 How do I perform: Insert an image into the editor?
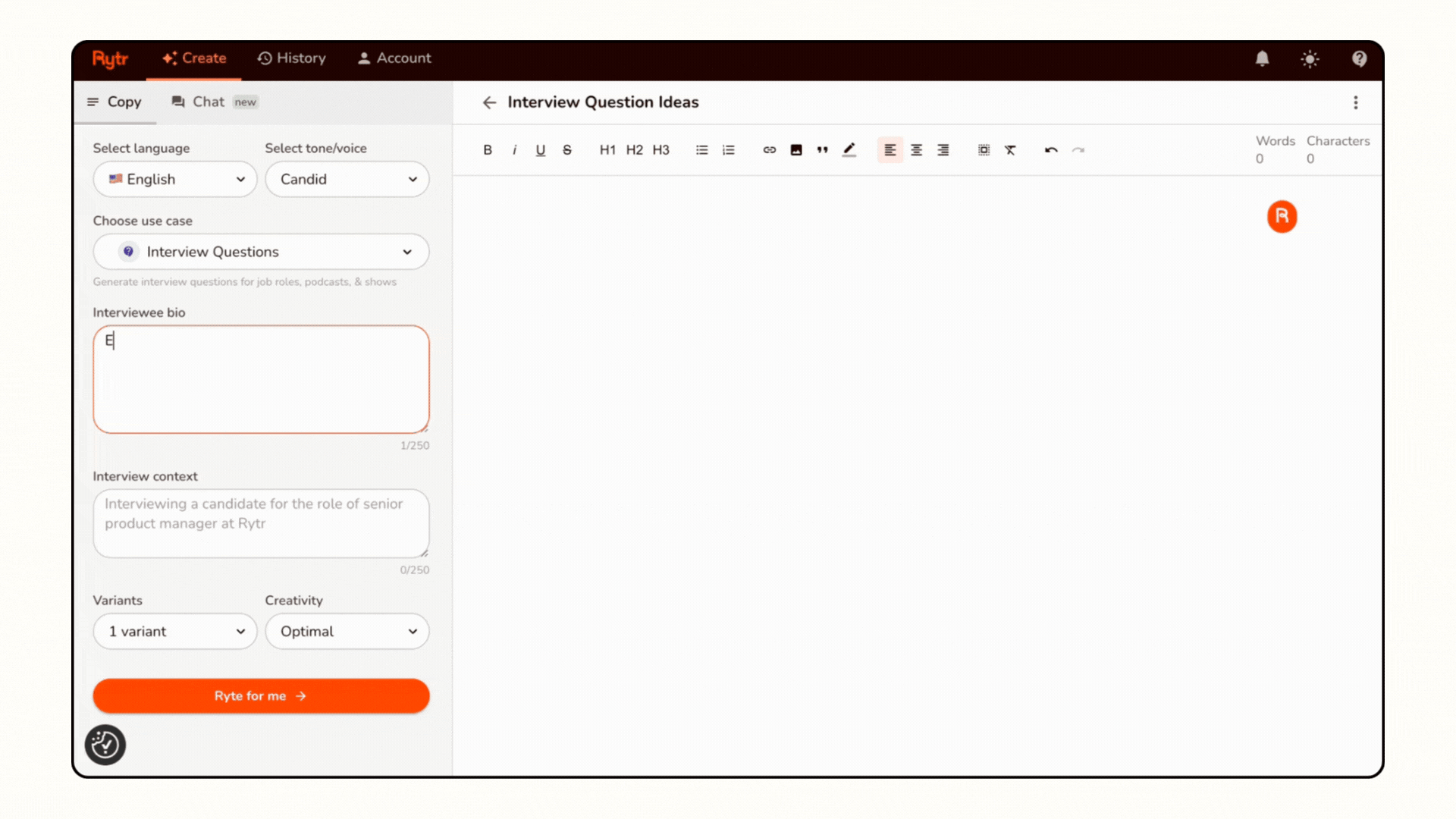coord(795,149)
